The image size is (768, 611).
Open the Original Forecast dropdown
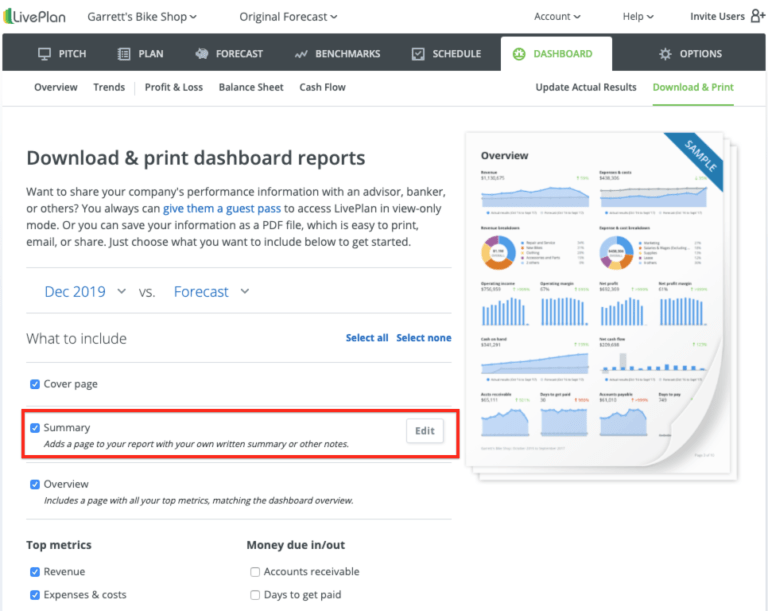(288, 17)
